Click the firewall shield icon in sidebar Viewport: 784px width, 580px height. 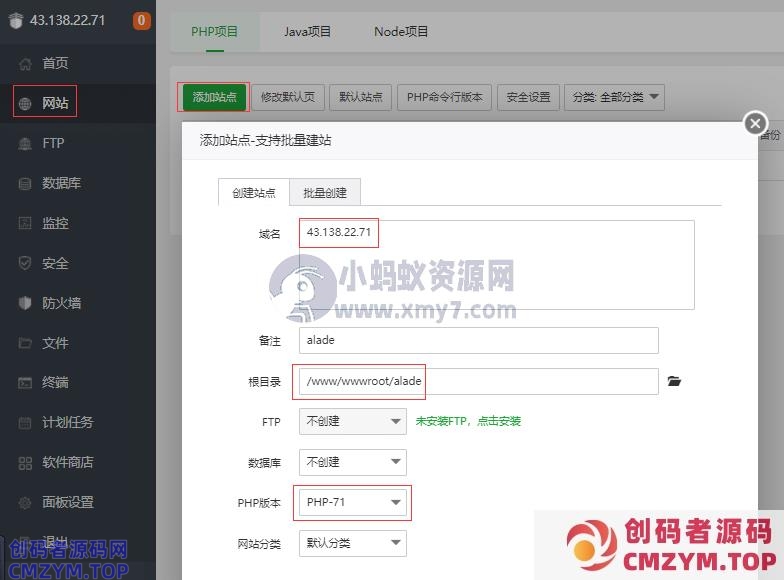[25, 303]
